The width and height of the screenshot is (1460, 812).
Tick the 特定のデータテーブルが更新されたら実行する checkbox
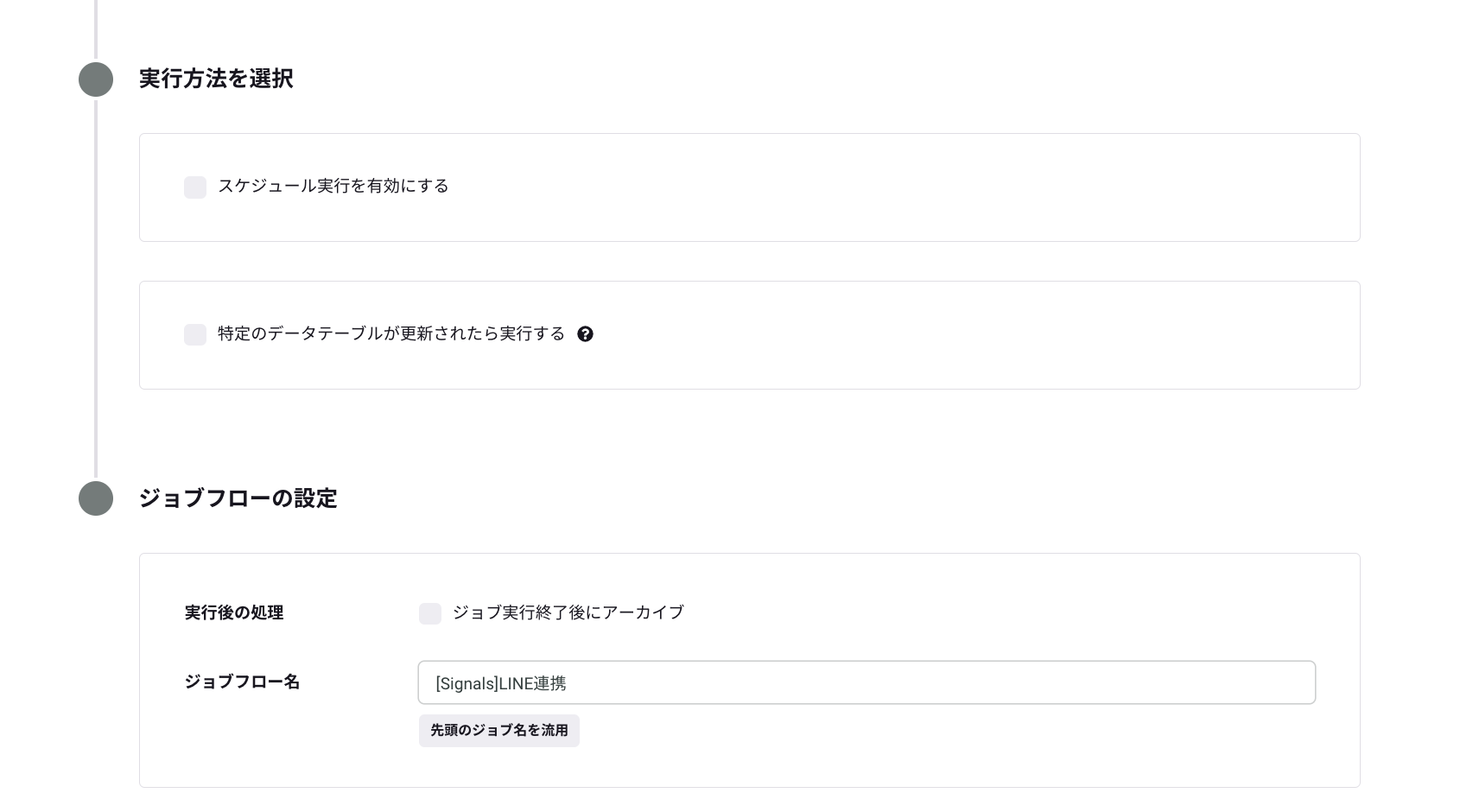point(195,334)
